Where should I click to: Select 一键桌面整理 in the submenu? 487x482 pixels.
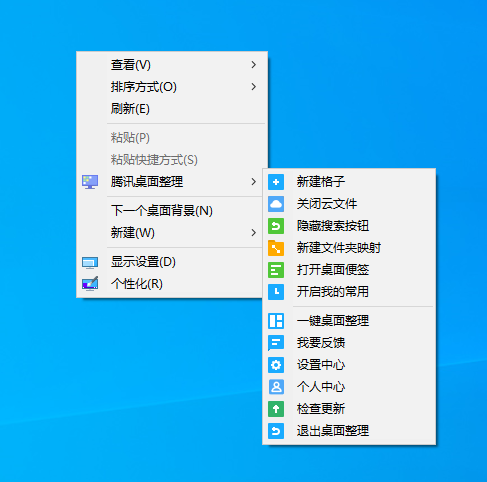349,321
